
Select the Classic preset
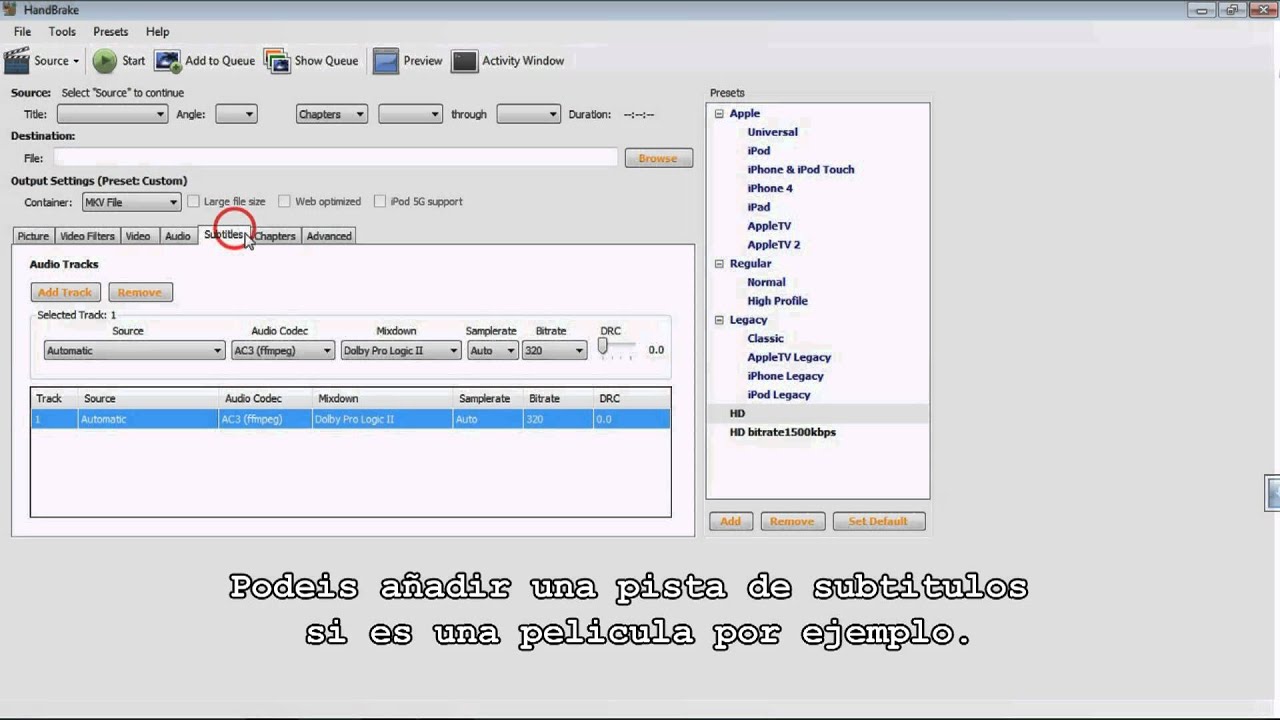click(765, 338)
